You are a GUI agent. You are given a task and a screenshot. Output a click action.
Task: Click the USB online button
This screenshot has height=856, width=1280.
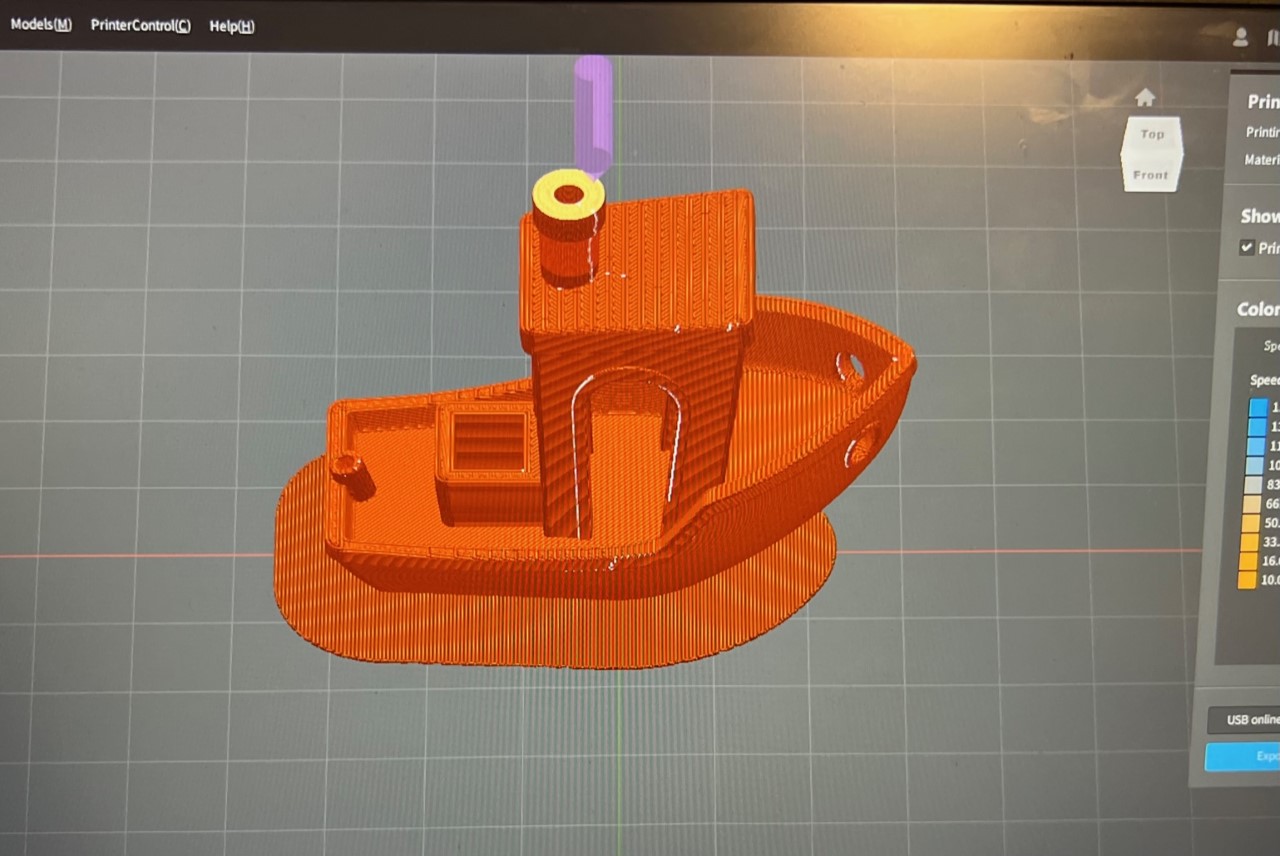(x=1250, y=719)
